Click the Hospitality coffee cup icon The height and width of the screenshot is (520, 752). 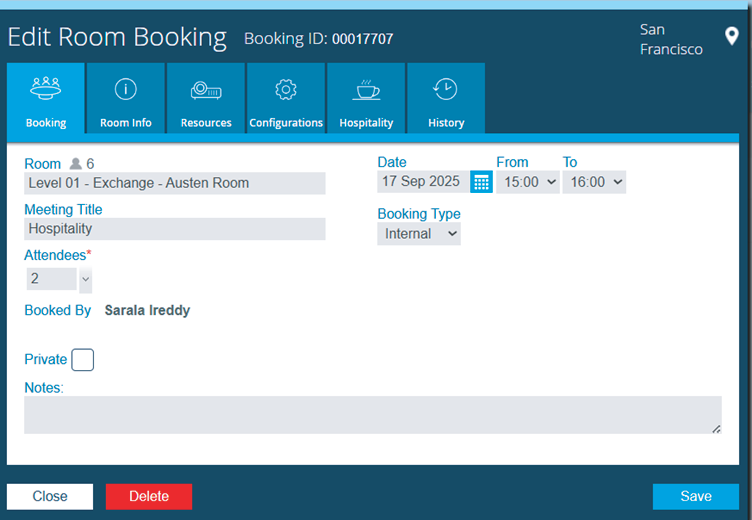(366, 89)
